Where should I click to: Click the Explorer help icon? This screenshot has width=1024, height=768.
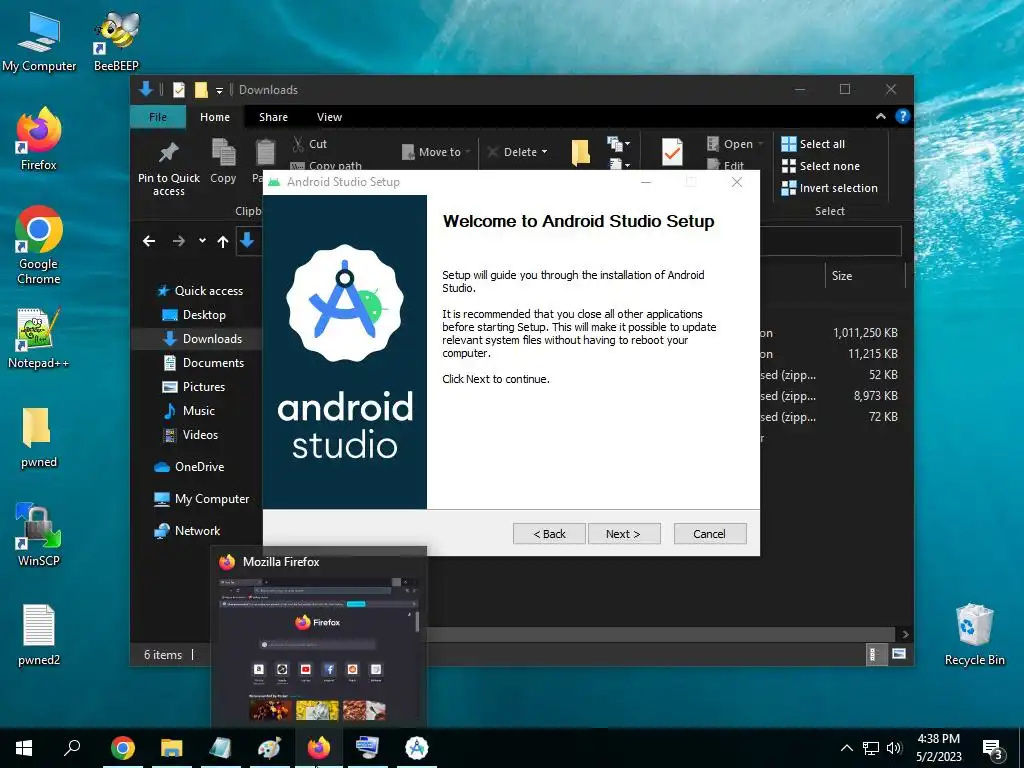[903, 116]
